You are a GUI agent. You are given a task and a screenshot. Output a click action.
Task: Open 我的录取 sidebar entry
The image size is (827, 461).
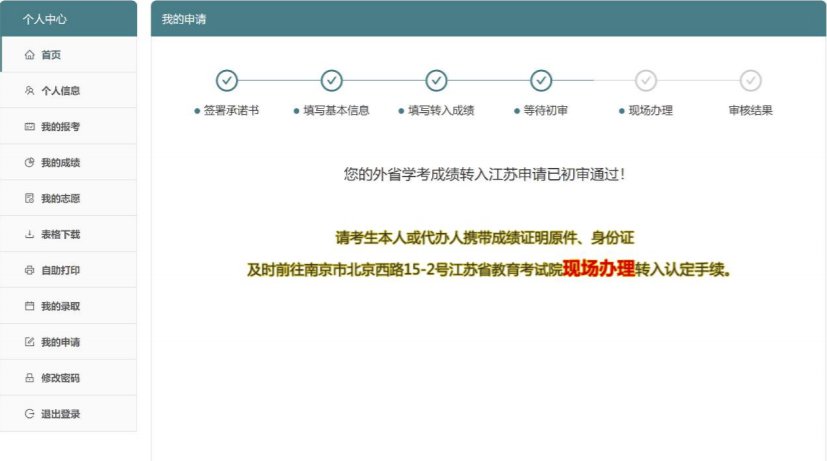point(69,306)
